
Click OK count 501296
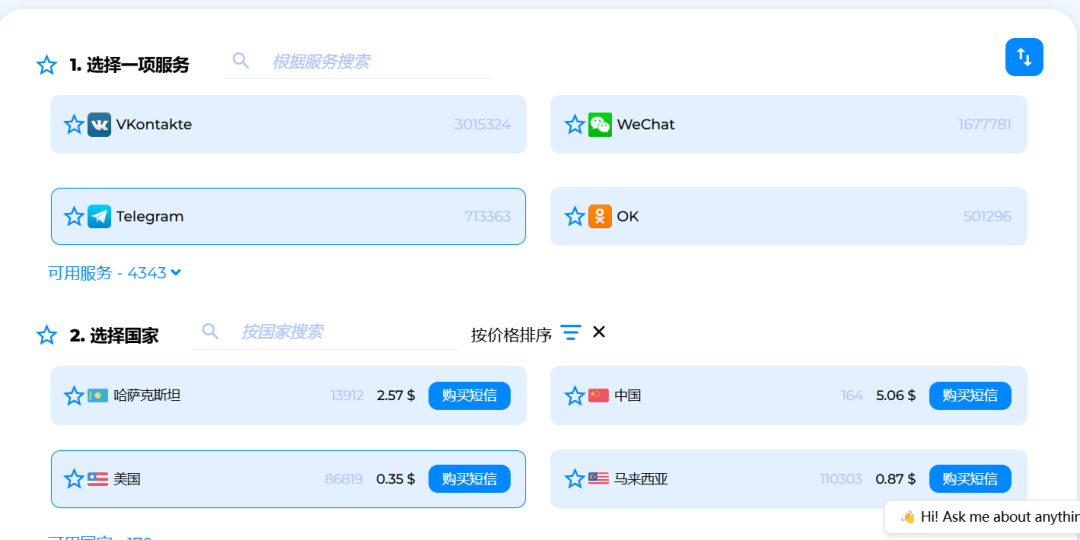pyautogui.click(x=987, y=216)
